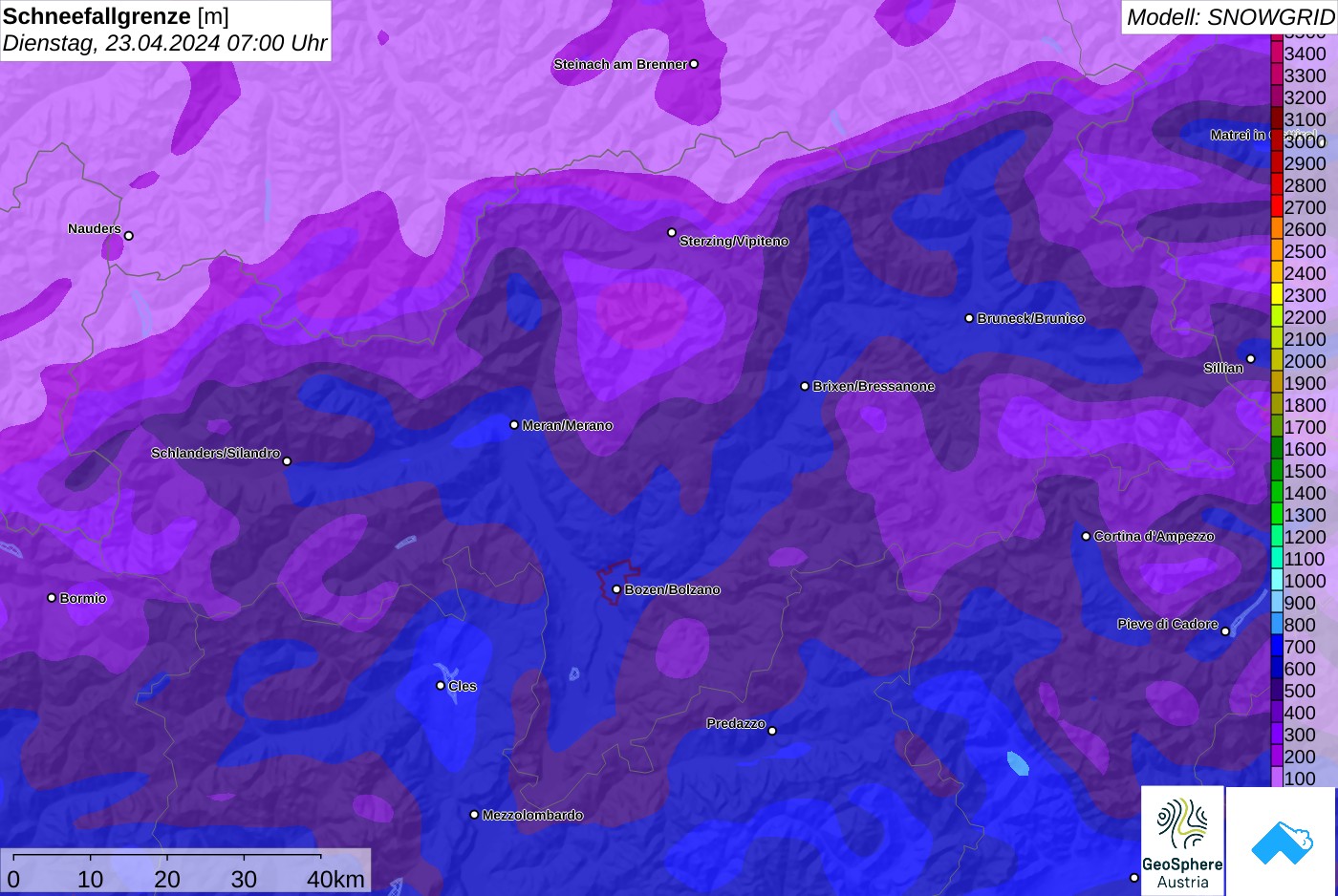Viewport: 1338px width, 896px height.
Task: Pick the 2300 m legend color swatch
Action: (x=1277, y=294)
